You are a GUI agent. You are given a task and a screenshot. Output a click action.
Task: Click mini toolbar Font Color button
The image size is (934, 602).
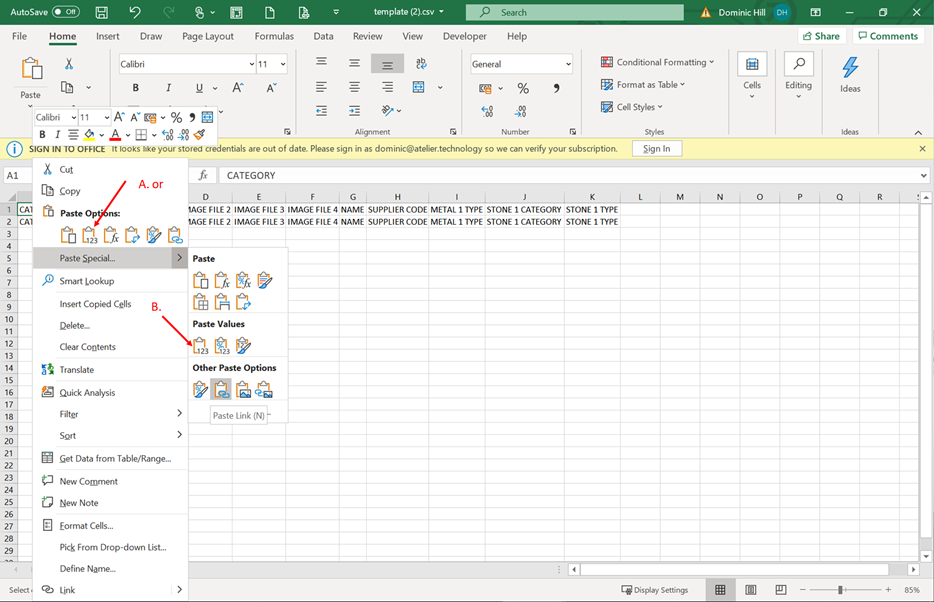tap(116, 135)
